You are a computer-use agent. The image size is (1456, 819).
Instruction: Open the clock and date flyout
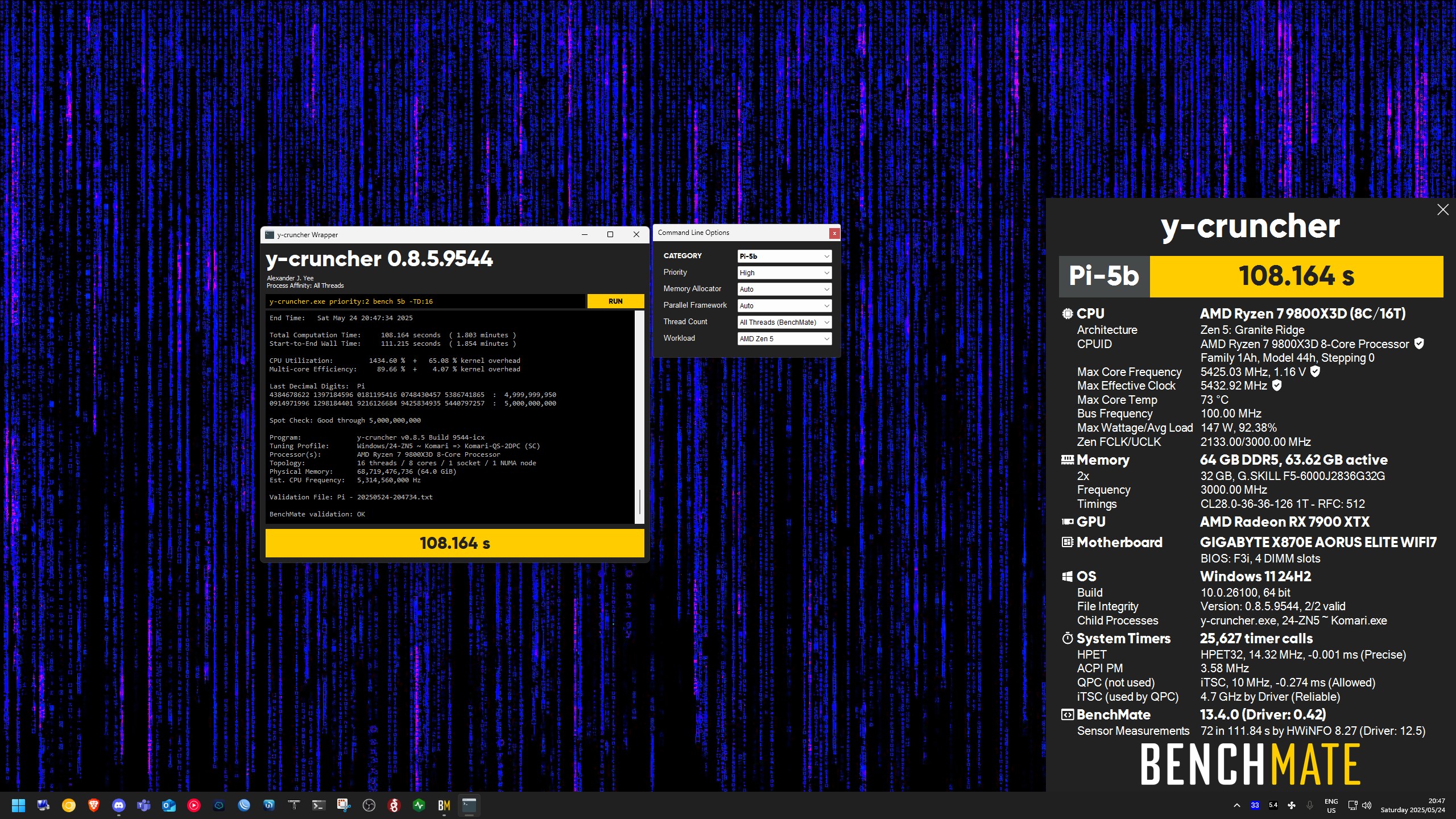click(x=1413, y=805)
